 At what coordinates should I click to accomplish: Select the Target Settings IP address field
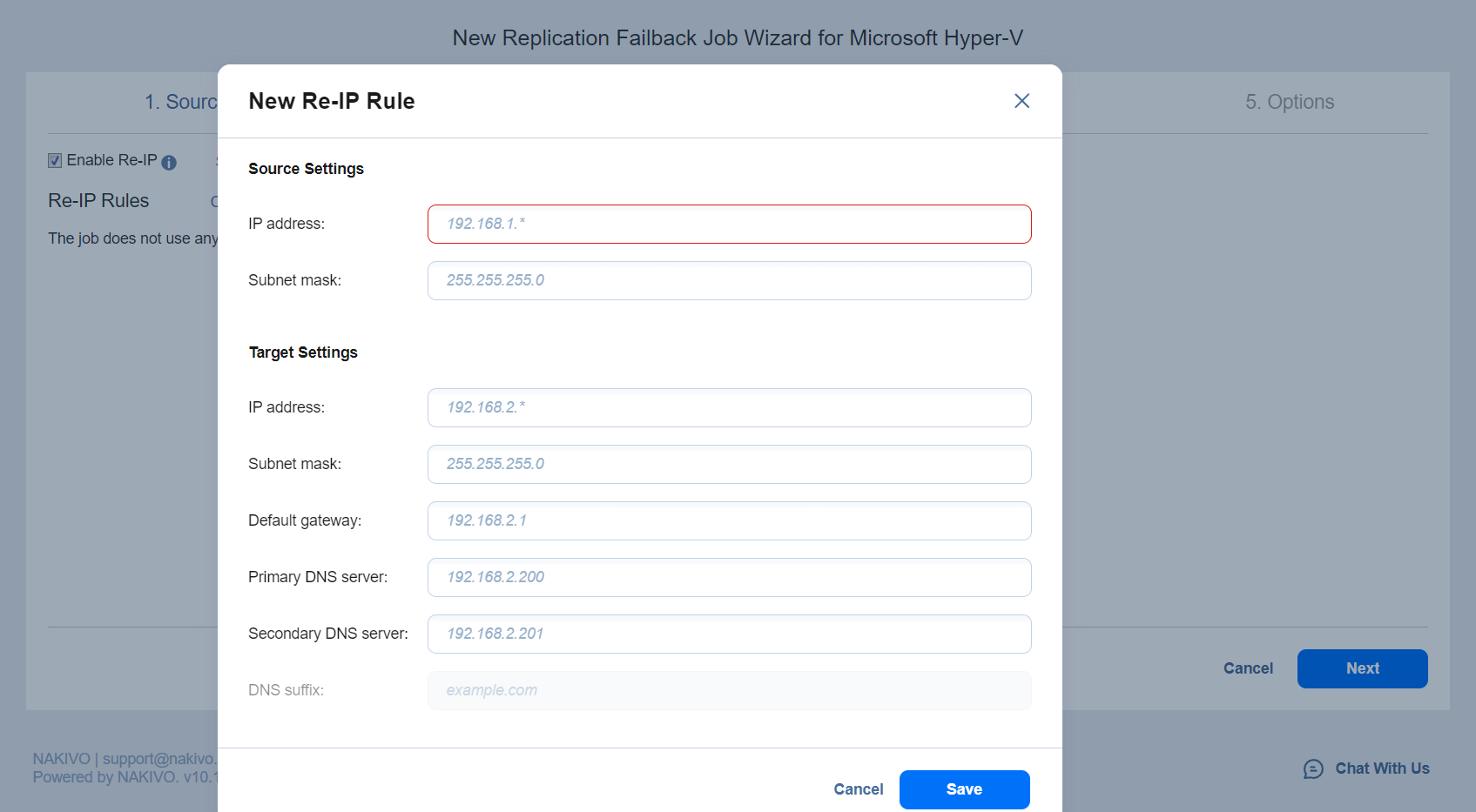point(729,408)
